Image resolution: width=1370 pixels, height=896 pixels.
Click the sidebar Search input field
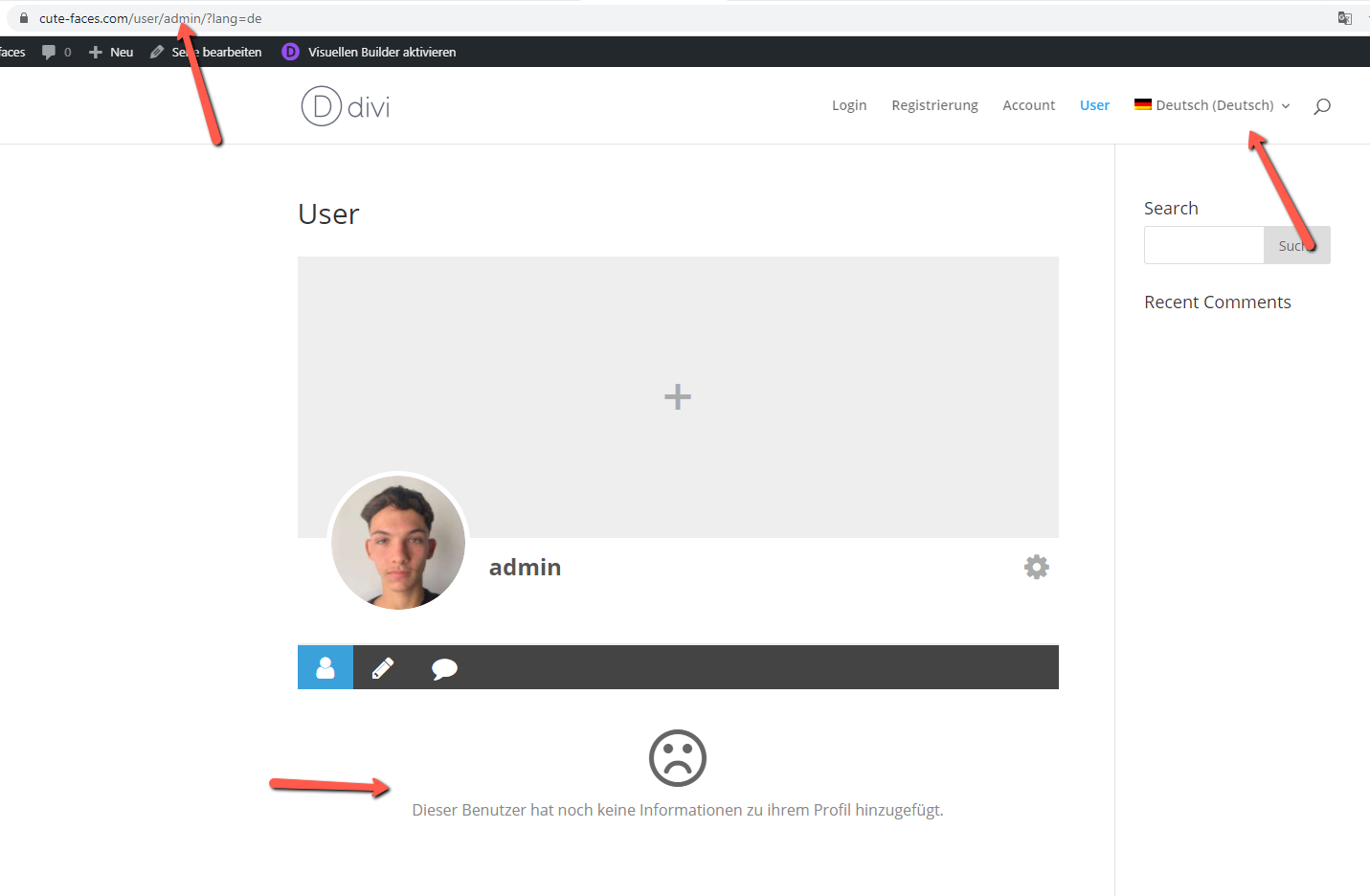click(x=1203, y=245)
